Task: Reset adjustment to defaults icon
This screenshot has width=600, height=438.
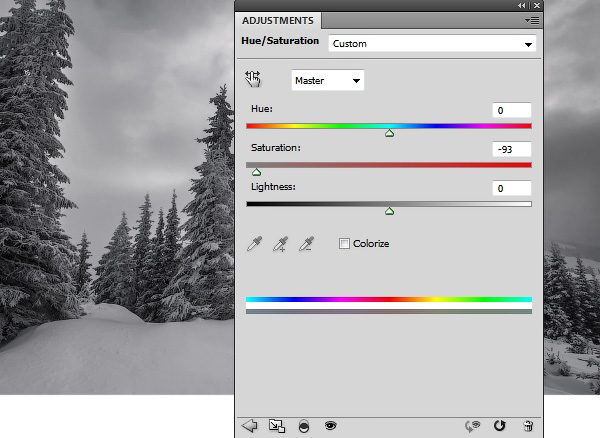Action: 499,425
